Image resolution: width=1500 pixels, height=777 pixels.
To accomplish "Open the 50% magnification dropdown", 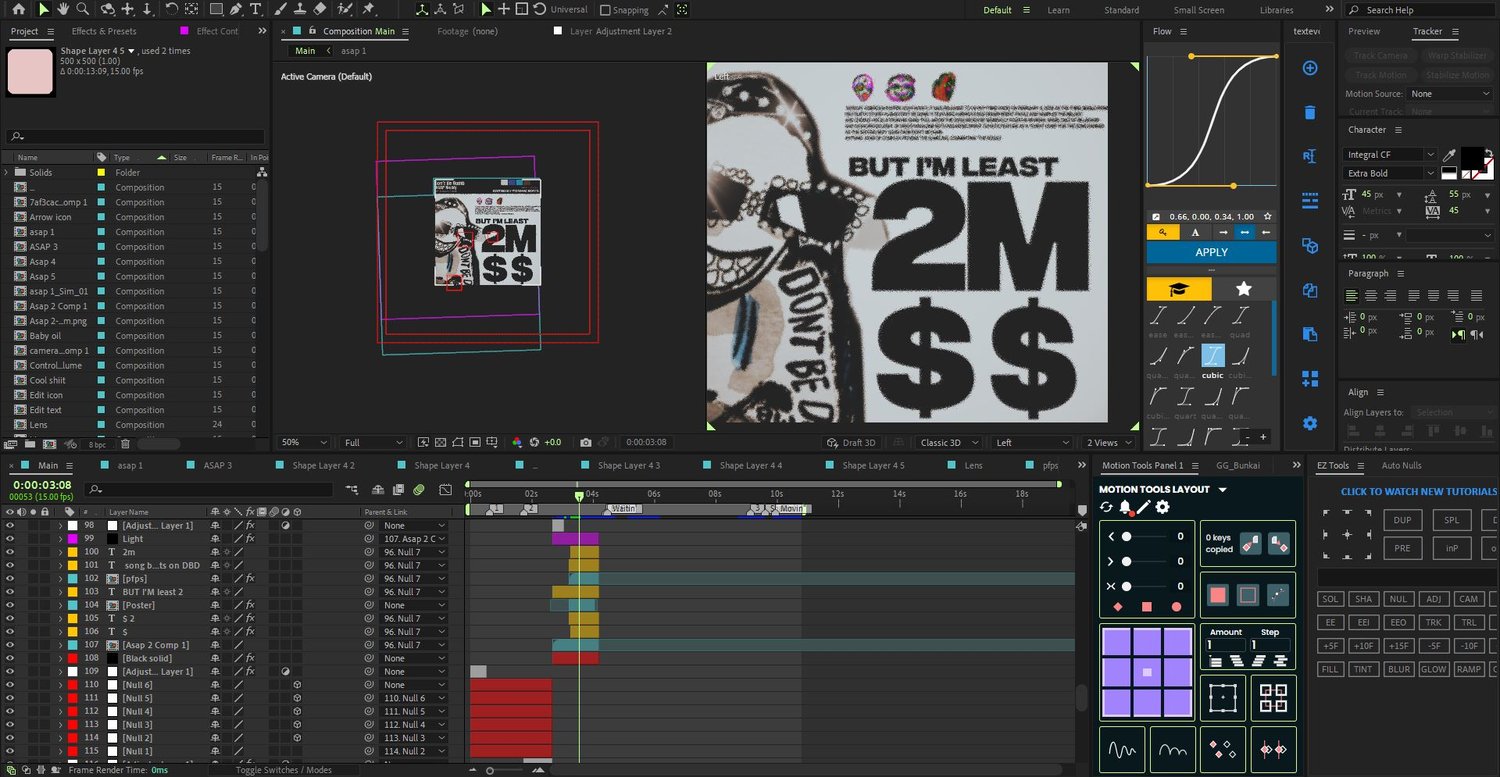I will click(x=304, y=442).
